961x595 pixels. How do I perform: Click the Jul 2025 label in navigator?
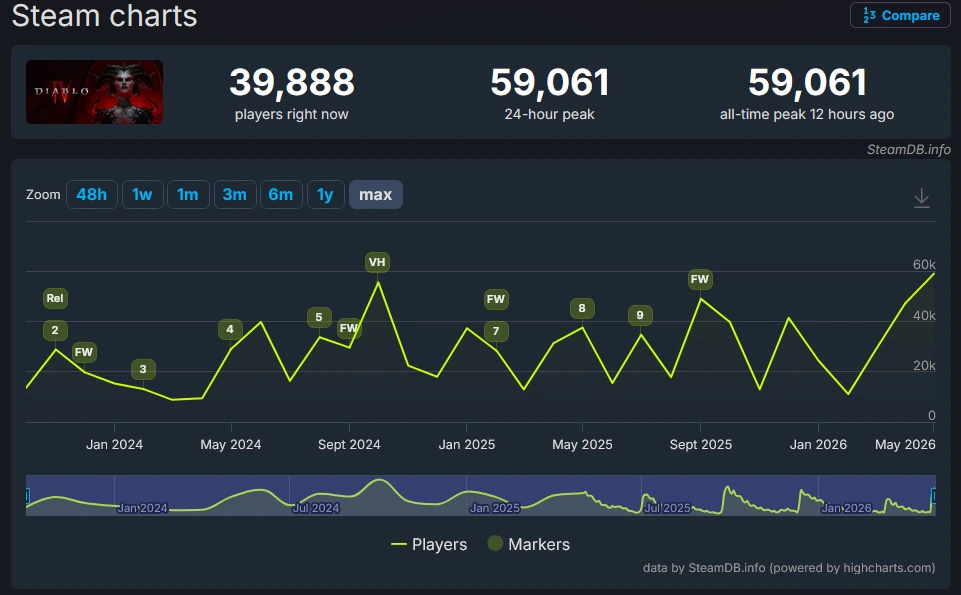coord(667,508)
